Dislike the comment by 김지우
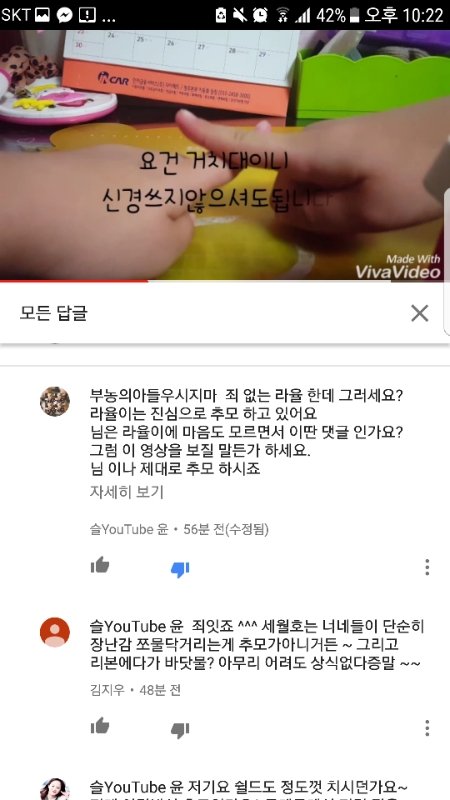The width and height of the screenshot is (450, 800). click(x=180, y=730)
